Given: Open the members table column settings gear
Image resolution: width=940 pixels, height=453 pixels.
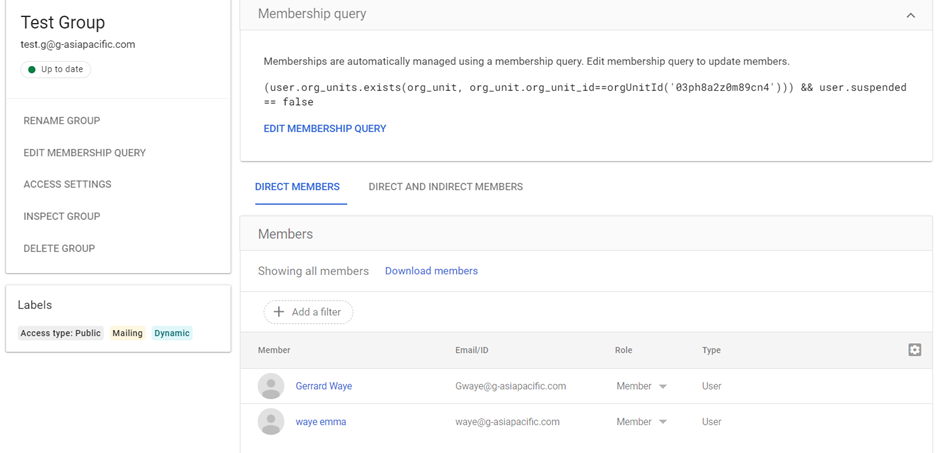Looking at the screenshot, I should pos(914,350).
